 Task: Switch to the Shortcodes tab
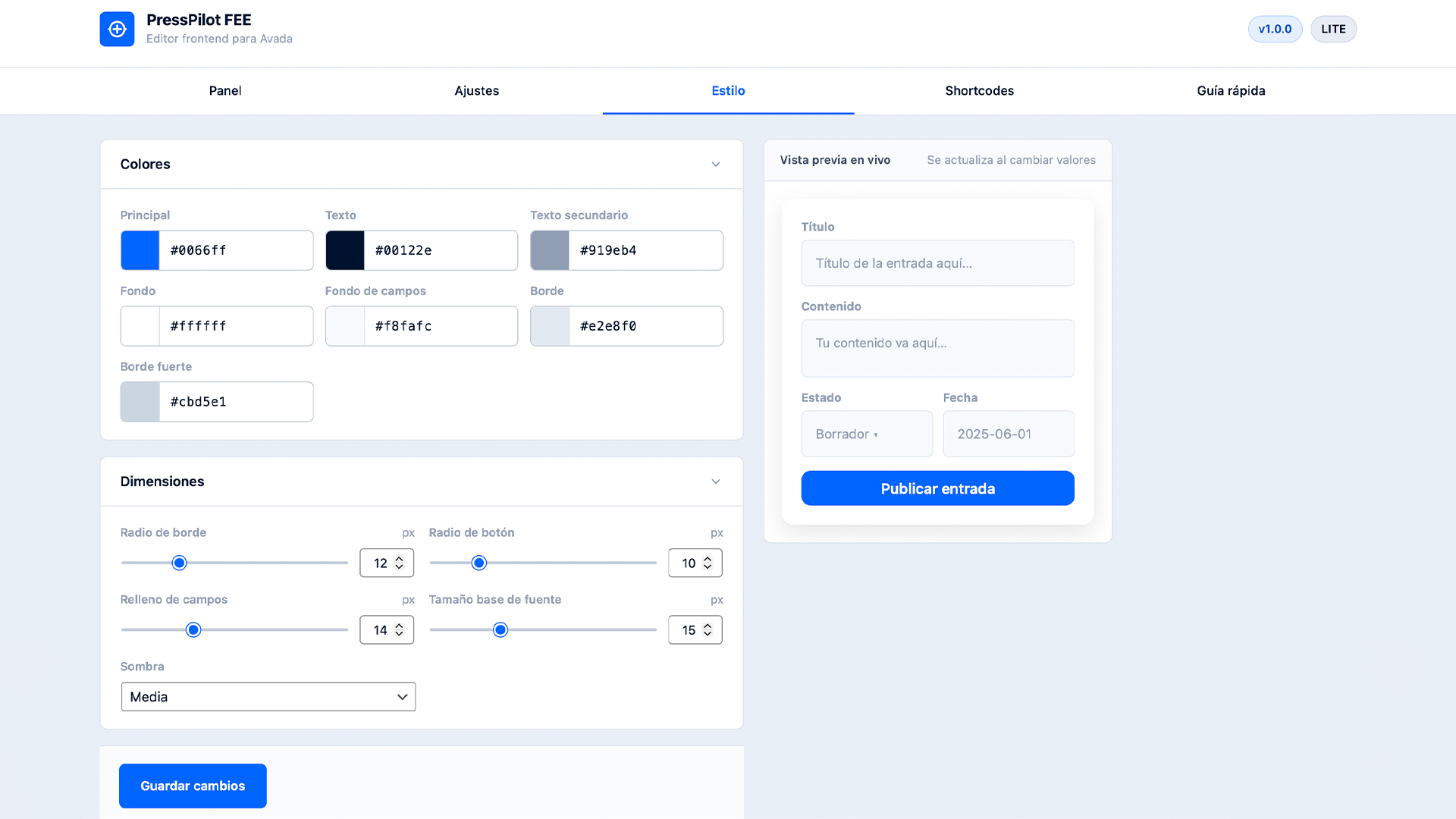coord(979,90)
